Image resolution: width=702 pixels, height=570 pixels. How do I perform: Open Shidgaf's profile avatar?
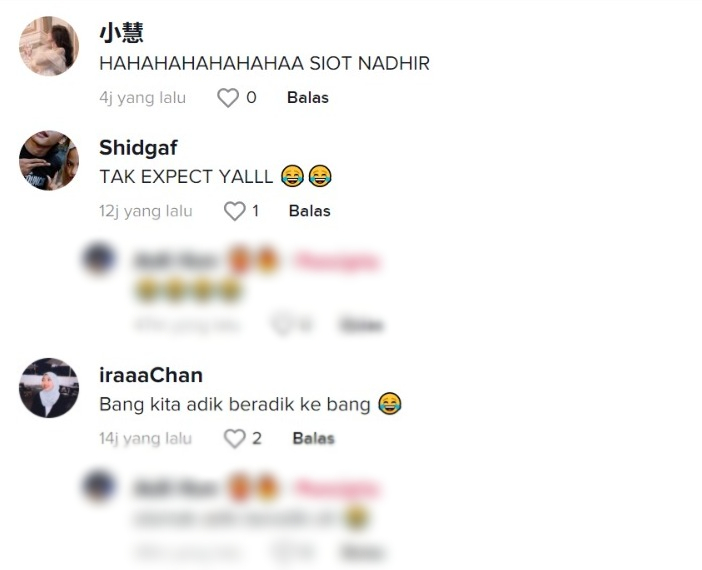click(49, 160)
